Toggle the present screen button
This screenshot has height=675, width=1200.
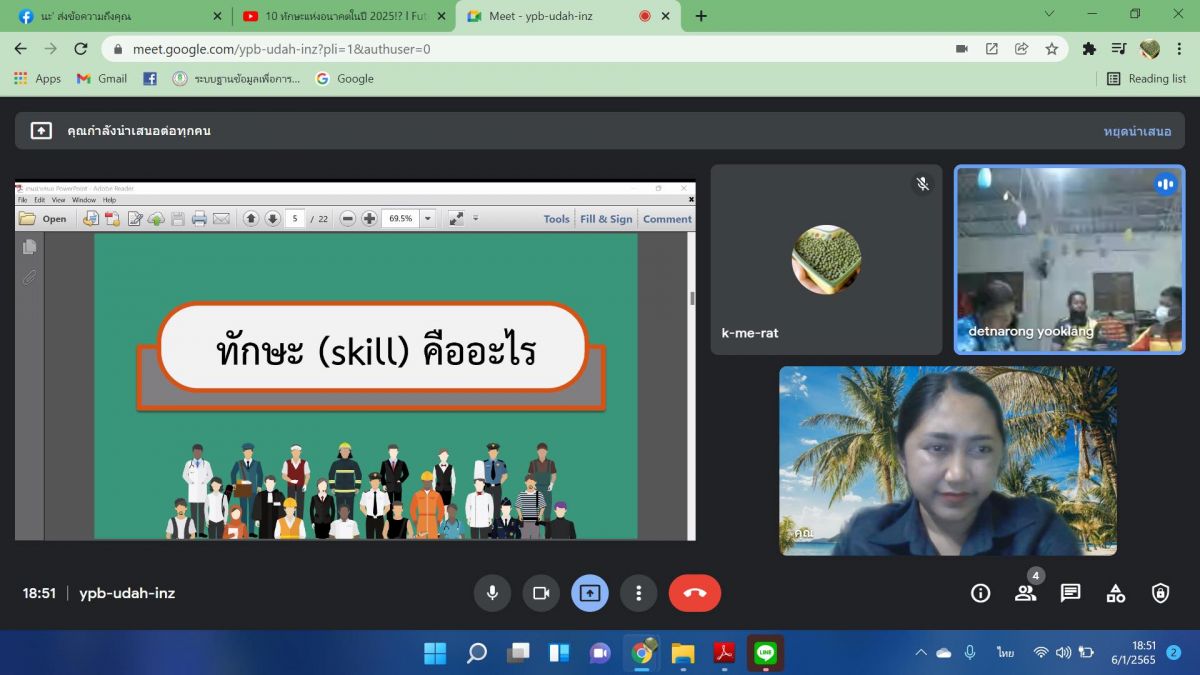(x=590, y=593)
